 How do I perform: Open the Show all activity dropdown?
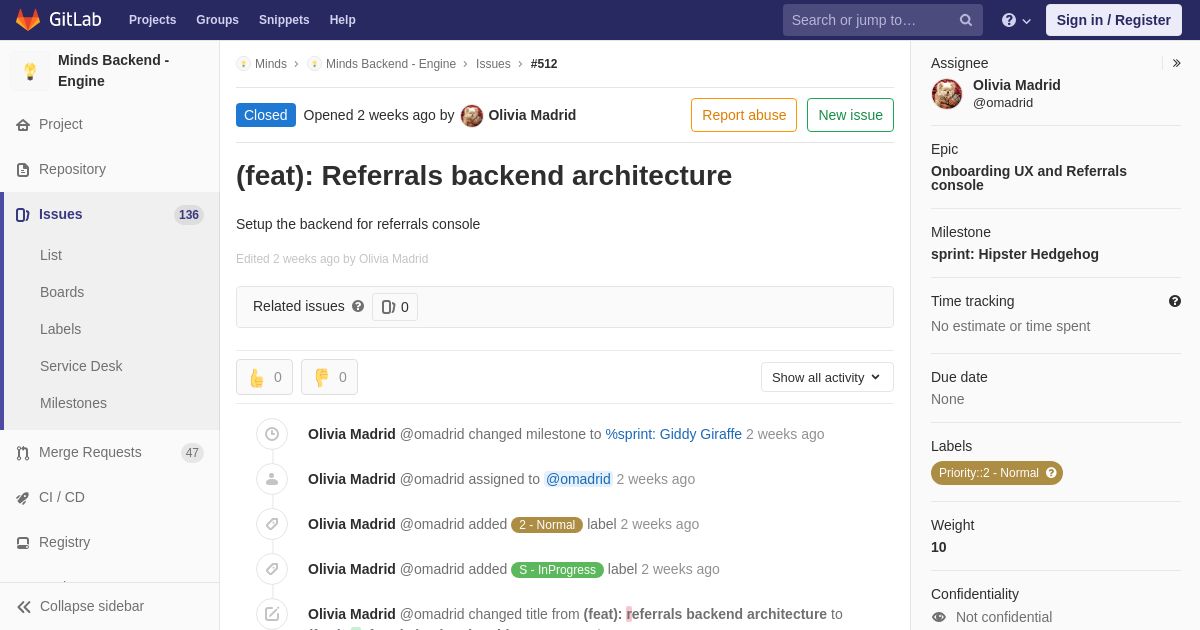coord(827,377)
